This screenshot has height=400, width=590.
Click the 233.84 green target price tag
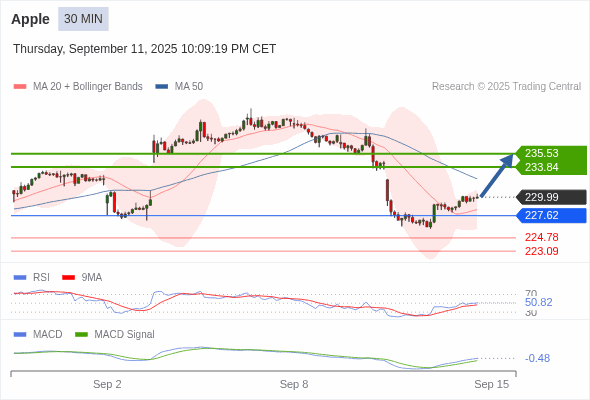550,167
